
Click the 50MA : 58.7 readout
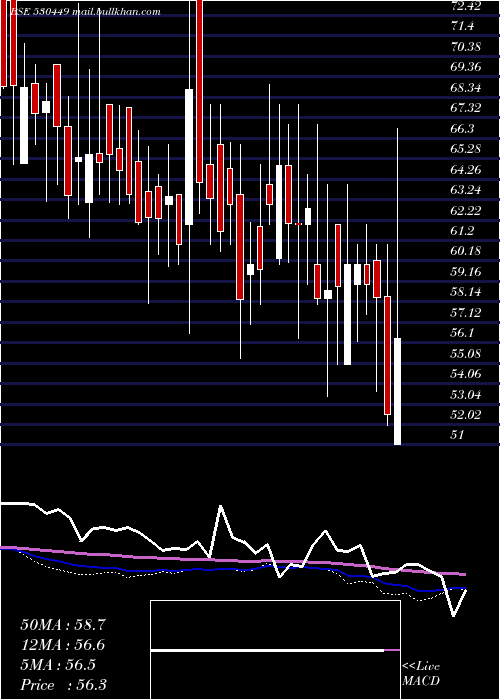(63, 625)
